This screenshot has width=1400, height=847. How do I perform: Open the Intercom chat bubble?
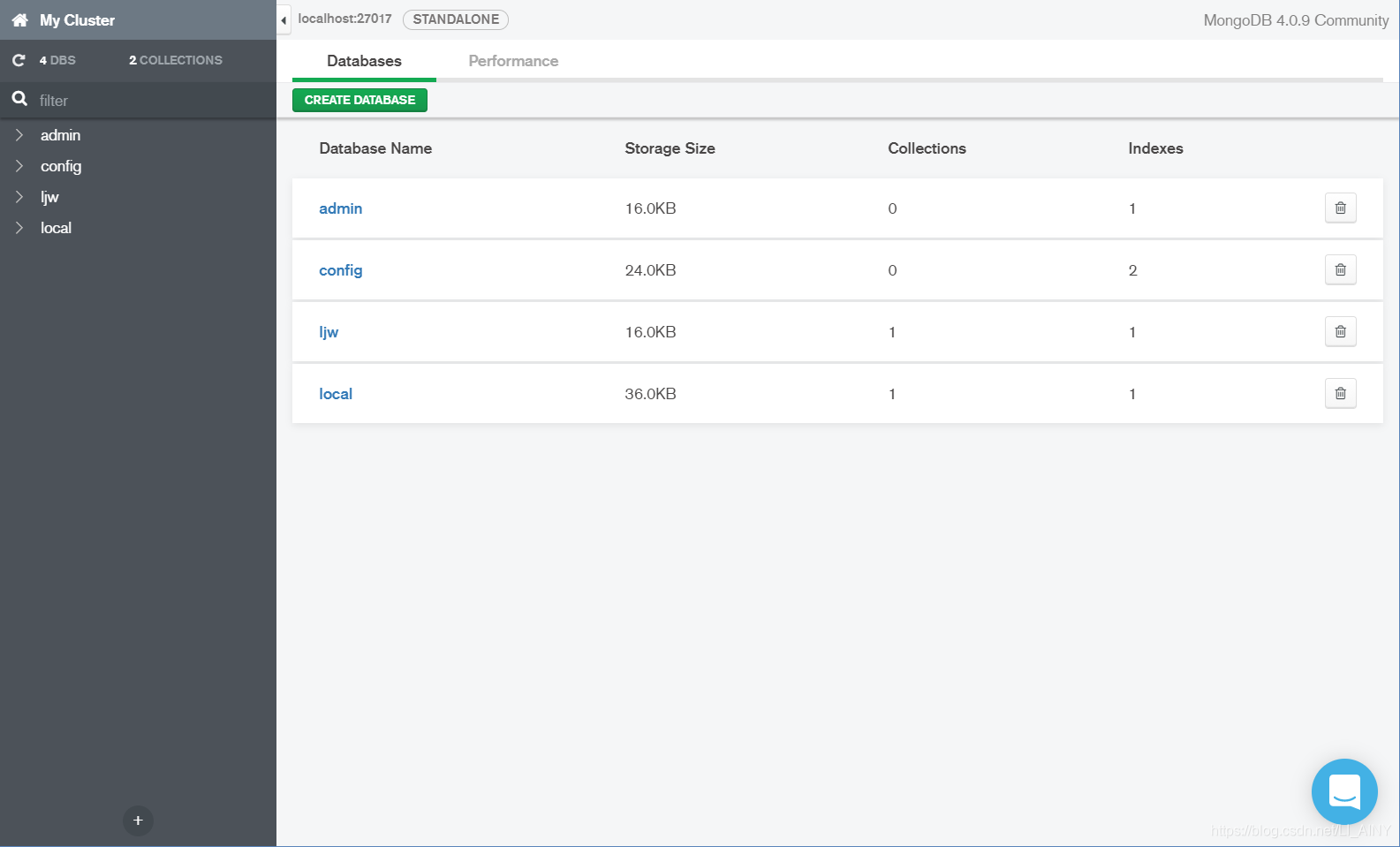[x=1344, y=791]
